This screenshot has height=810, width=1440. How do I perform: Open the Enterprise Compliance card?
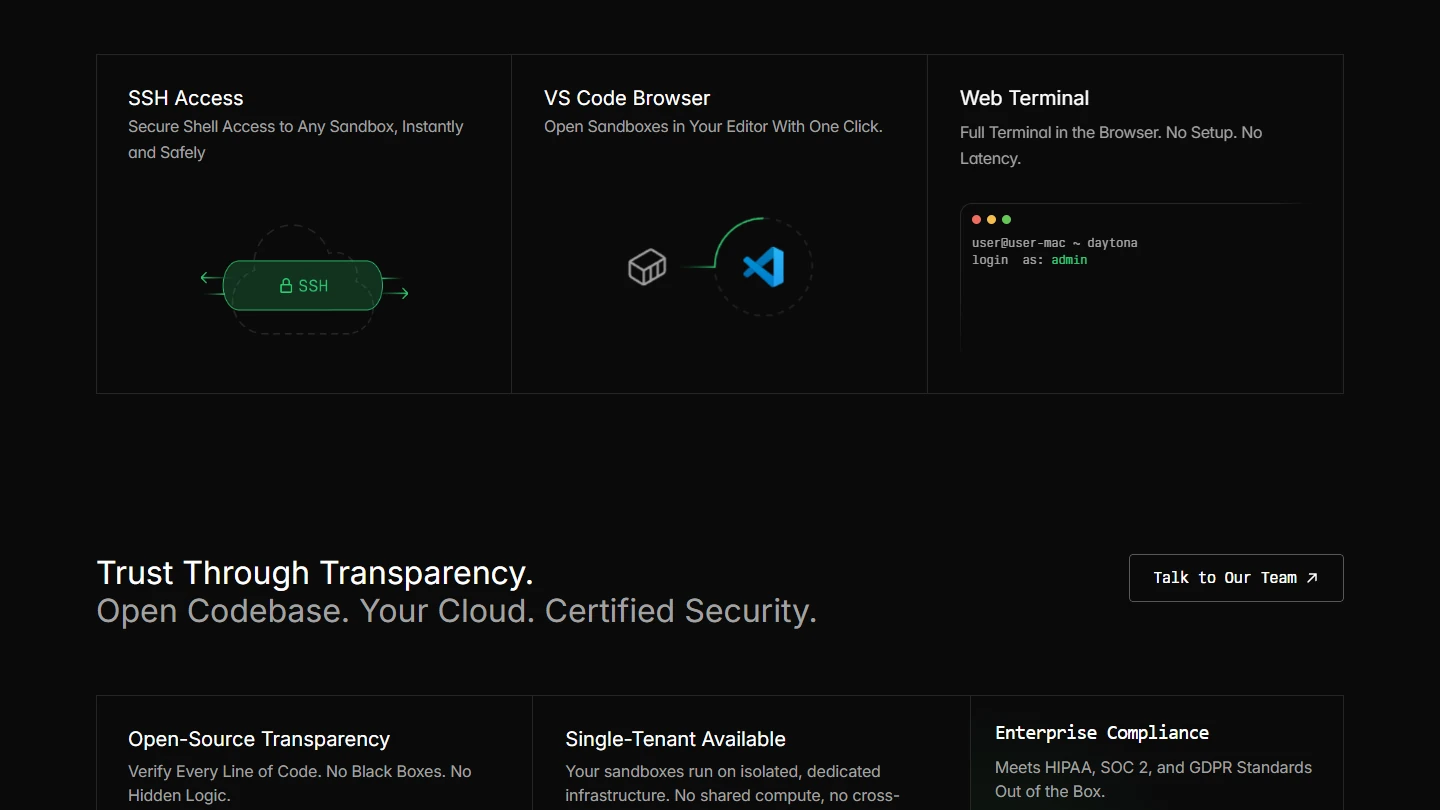(x=1102, y=733)
